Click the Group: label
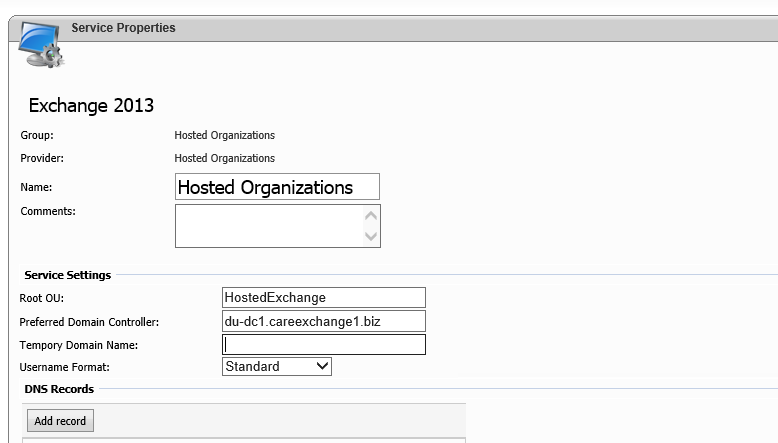This screenshot has width=778, height=443. [37, 135]
